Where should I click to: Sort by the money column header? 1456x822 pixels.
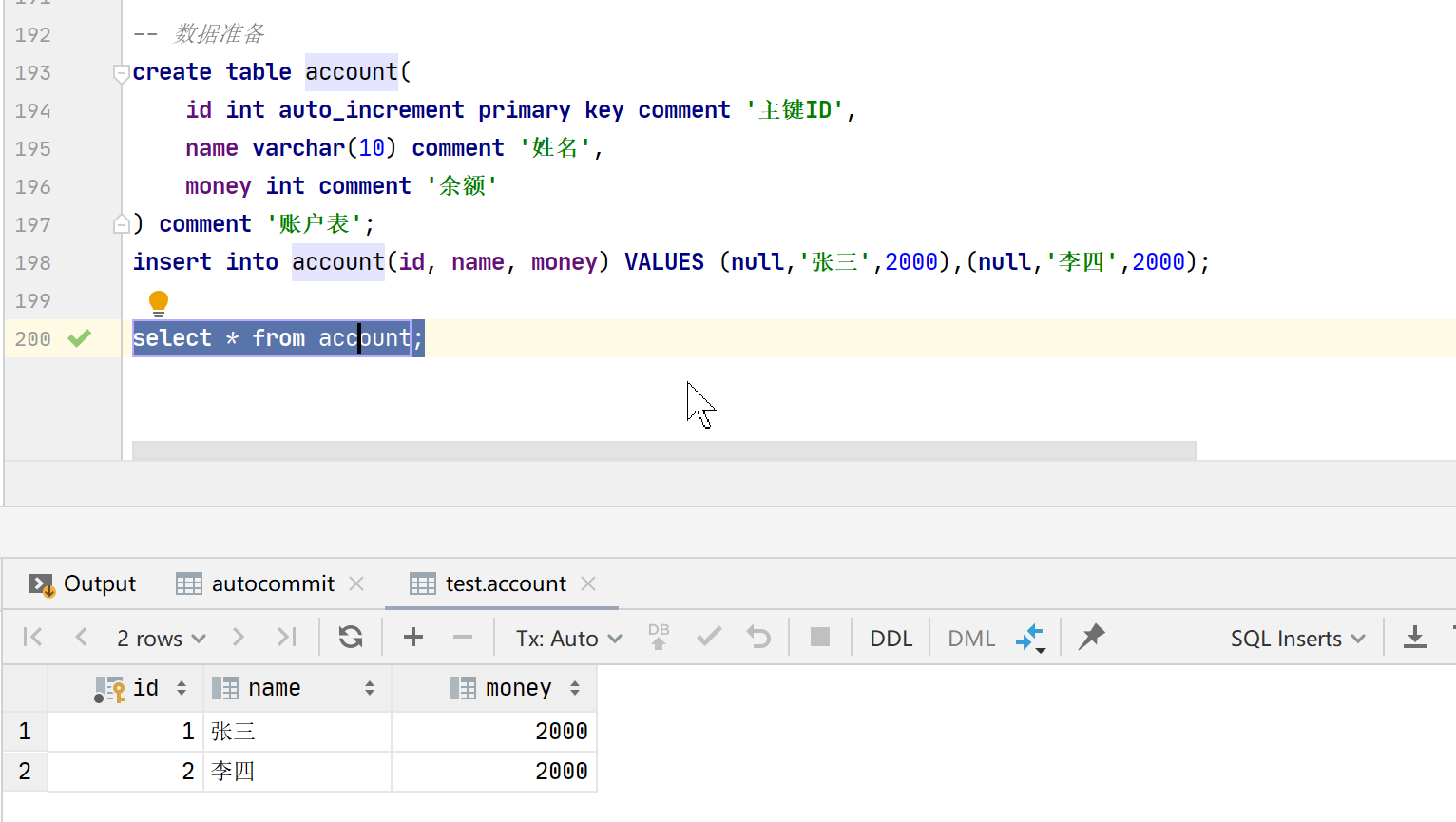click(x=518, y=688)
